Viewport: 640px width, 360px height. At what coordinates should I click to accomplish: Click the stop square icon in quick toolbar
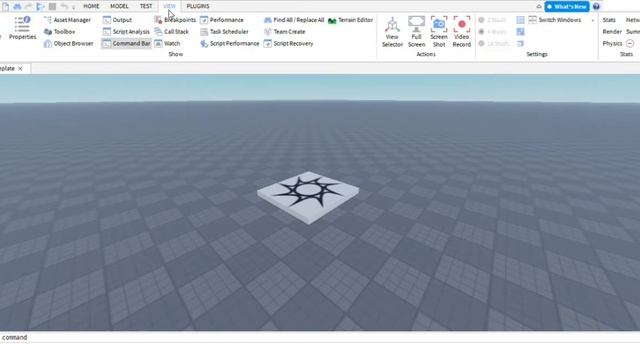(x=52, y=6)
